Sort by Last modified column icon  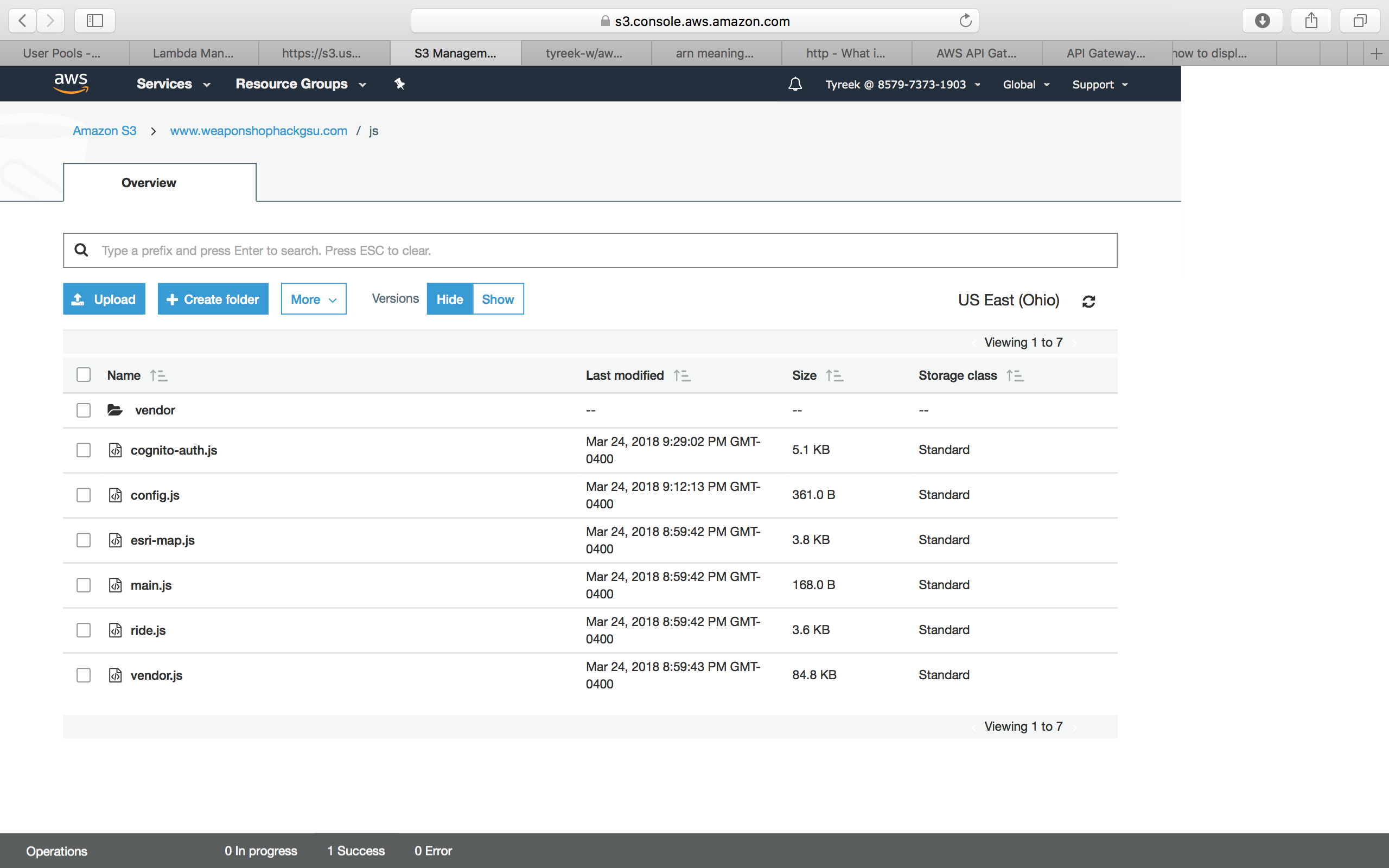[682, 375]
